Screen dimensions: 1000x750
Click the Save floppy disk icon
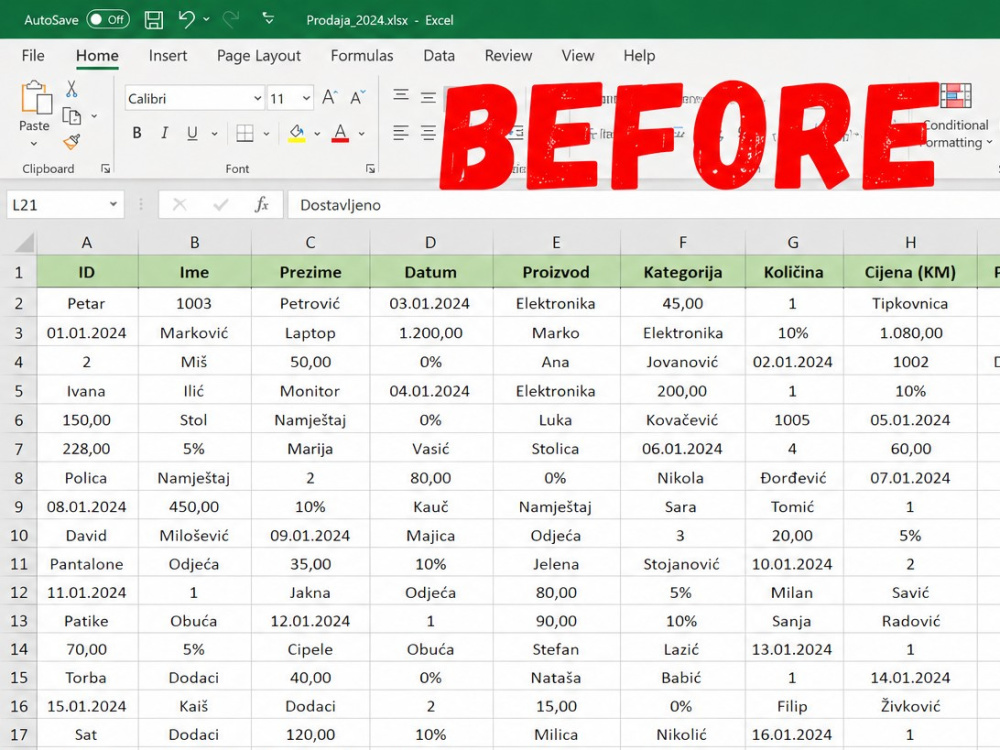point(154,20)
